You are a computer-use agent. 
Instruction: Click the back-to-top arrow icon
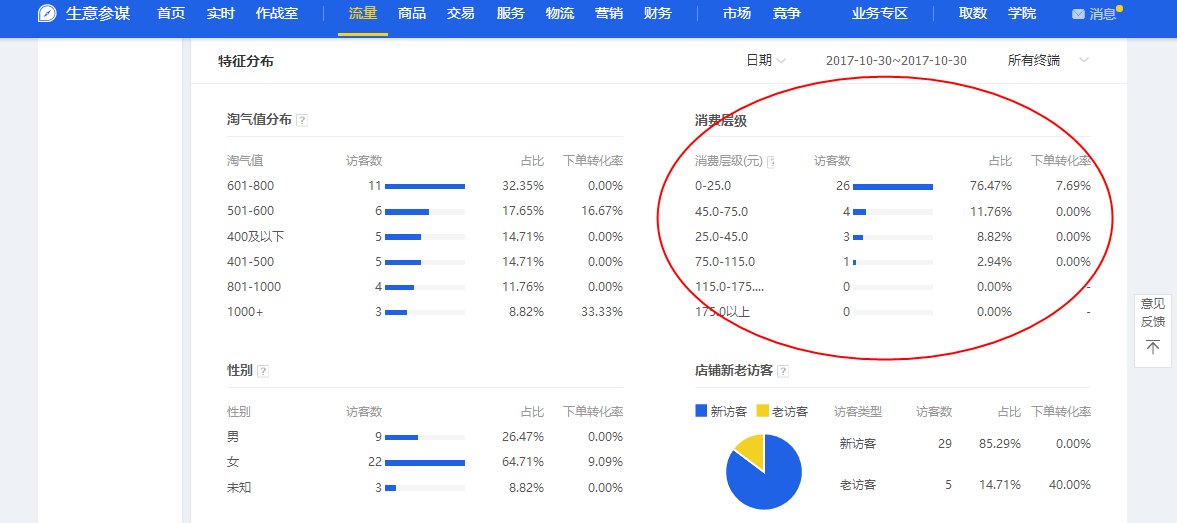coord(1152,347)
